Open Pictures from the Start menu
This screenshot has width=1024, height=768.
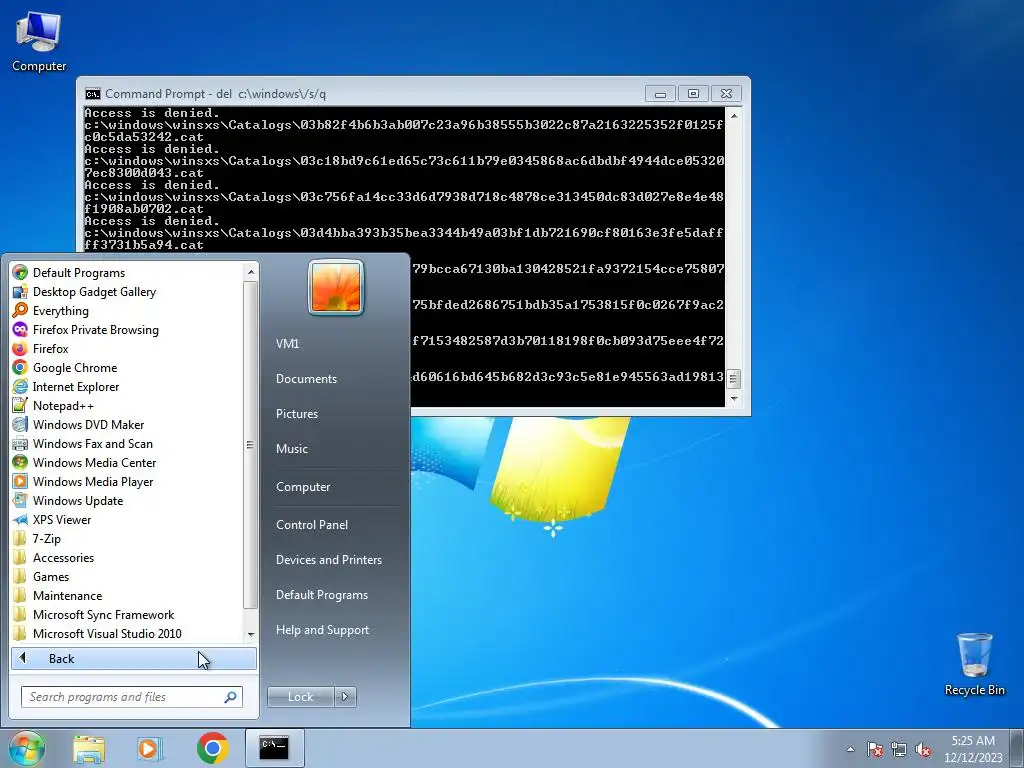point(297,413)
